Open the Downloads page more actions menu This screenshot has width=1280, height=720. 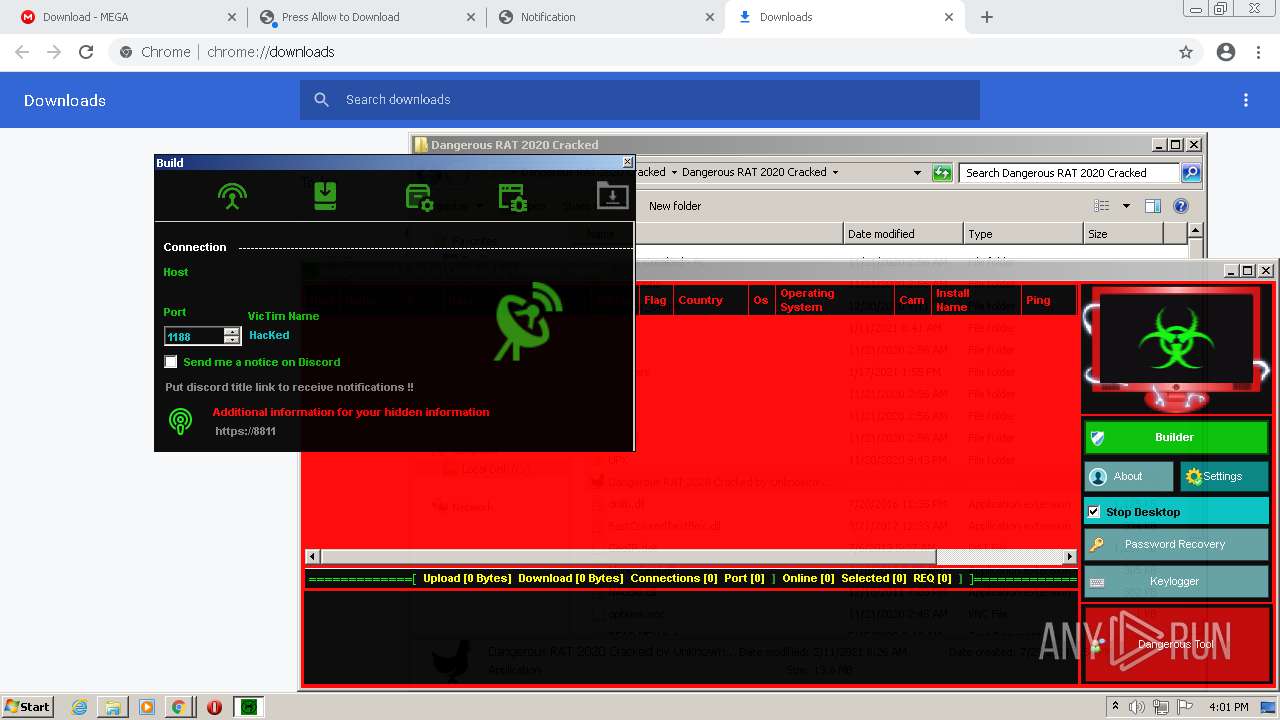pos(1246,100)
